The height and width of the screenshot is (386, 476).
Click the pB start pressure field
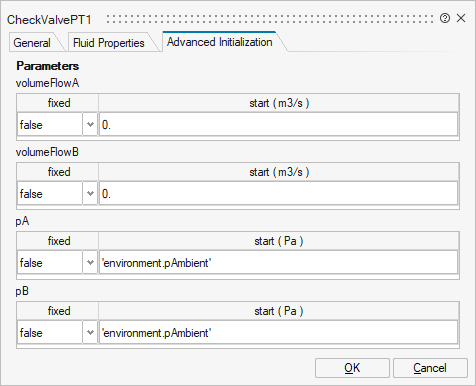[278, 332]
